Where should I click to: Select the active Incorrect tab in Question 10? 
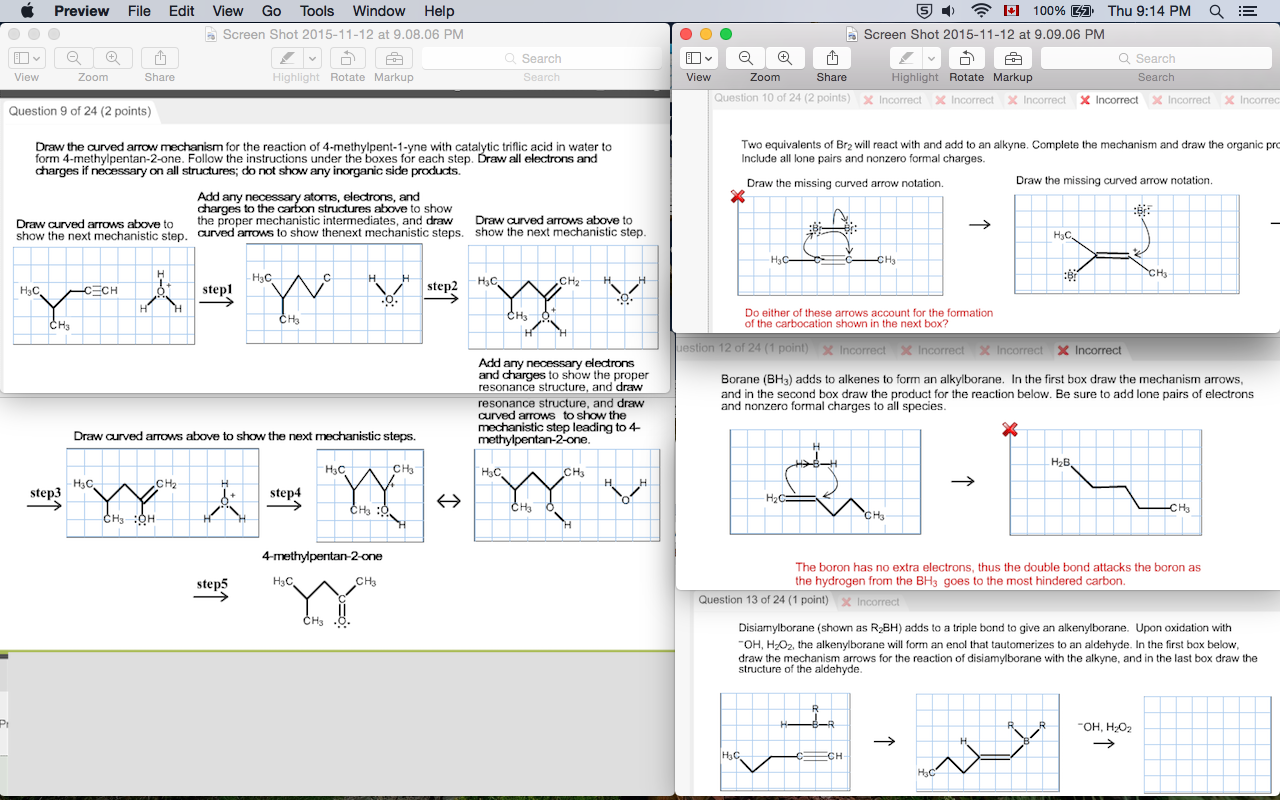click(1109, 100)
